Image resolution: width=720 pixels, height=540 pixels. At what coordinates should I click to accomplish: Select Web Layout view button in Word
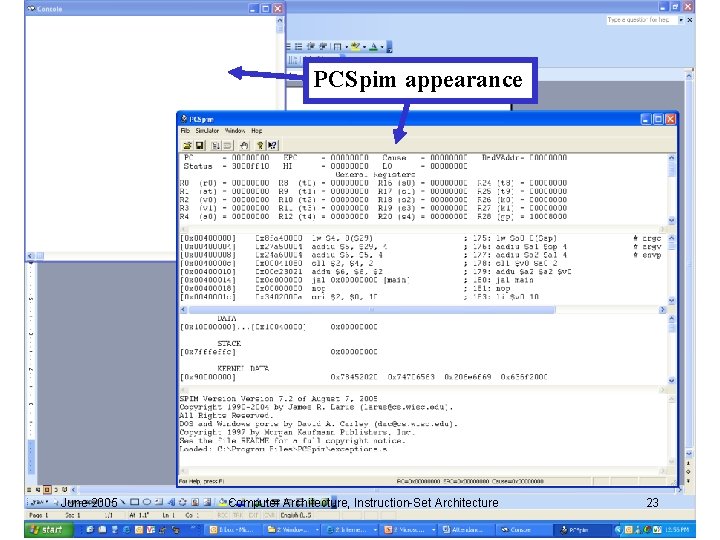point(38,489)
